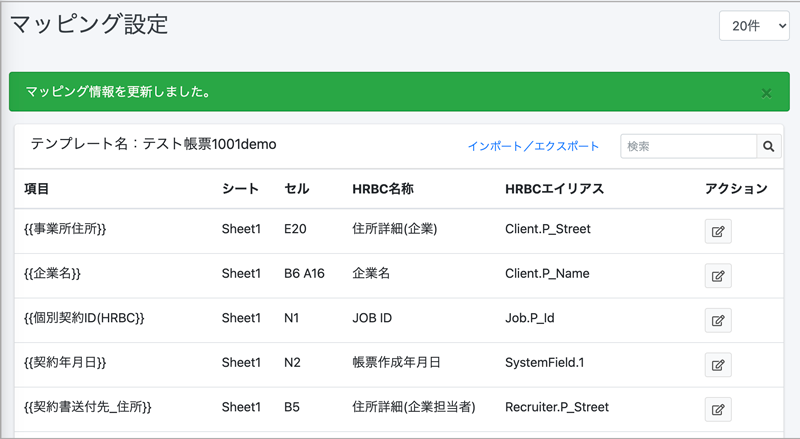Select the セル column header
The width and height of the screenshot is (800, 439).
(297, 189)
